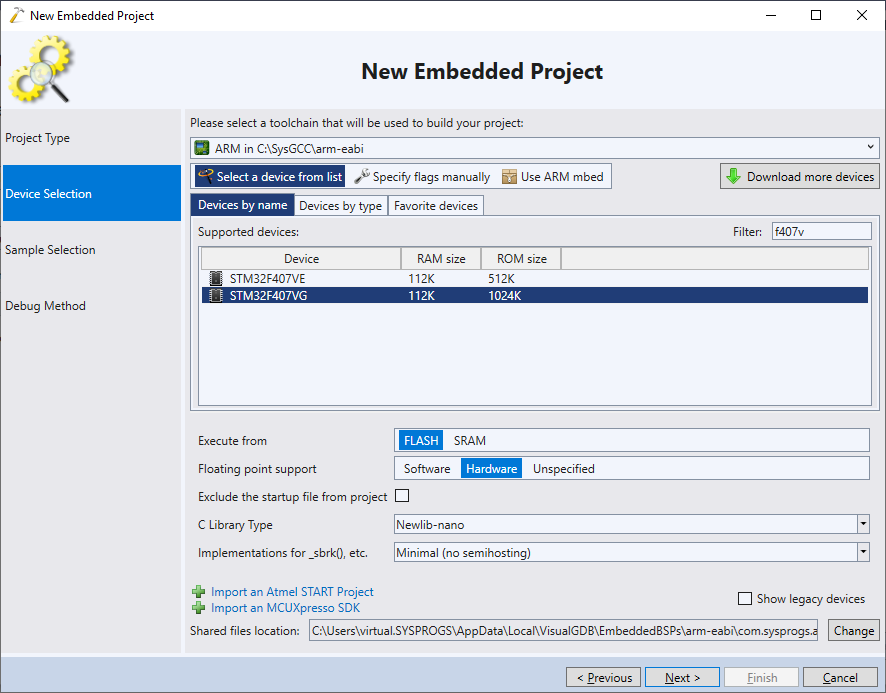Click the device Filter text field
The height and width of the screenshot is (693, 886).
point(822,231)
